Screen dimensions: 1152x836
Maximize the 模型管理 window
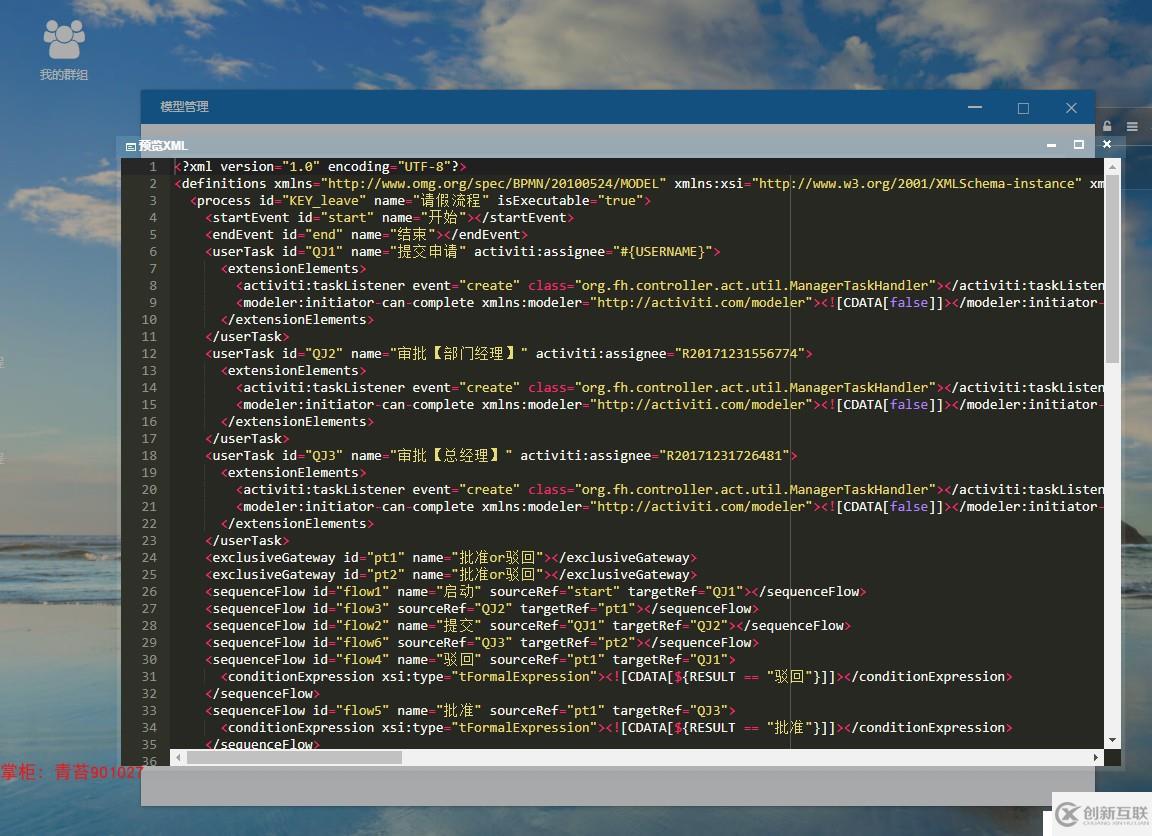point(1023,108)
